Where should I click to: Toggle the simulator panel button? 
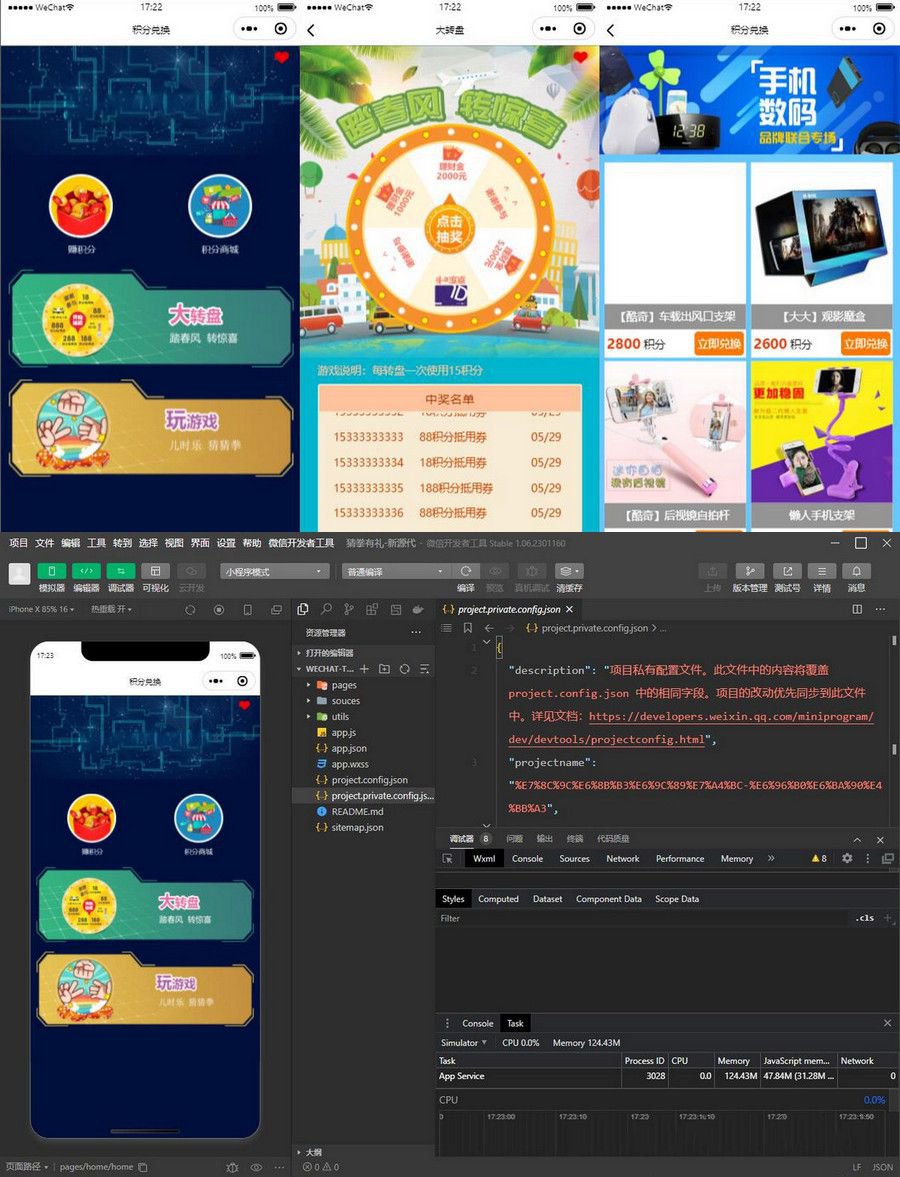point(51,571)
